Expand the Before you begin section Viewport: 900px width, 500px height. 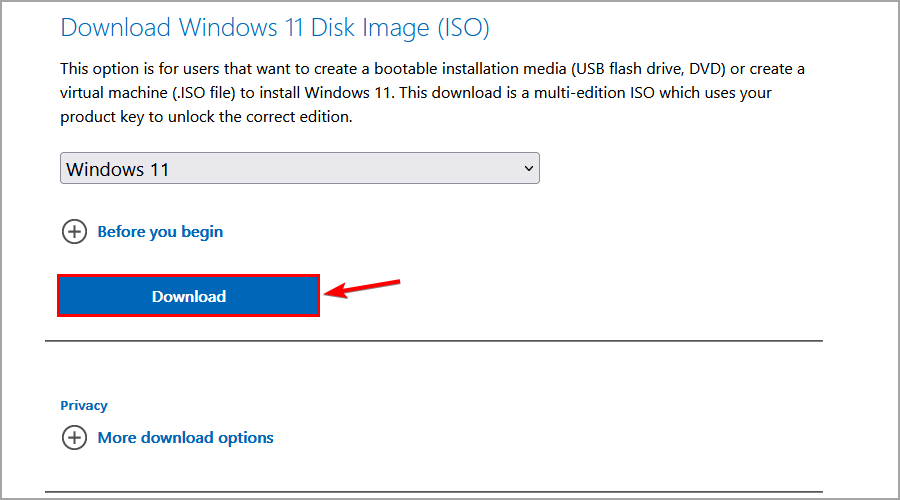click(x=160, y=232)
